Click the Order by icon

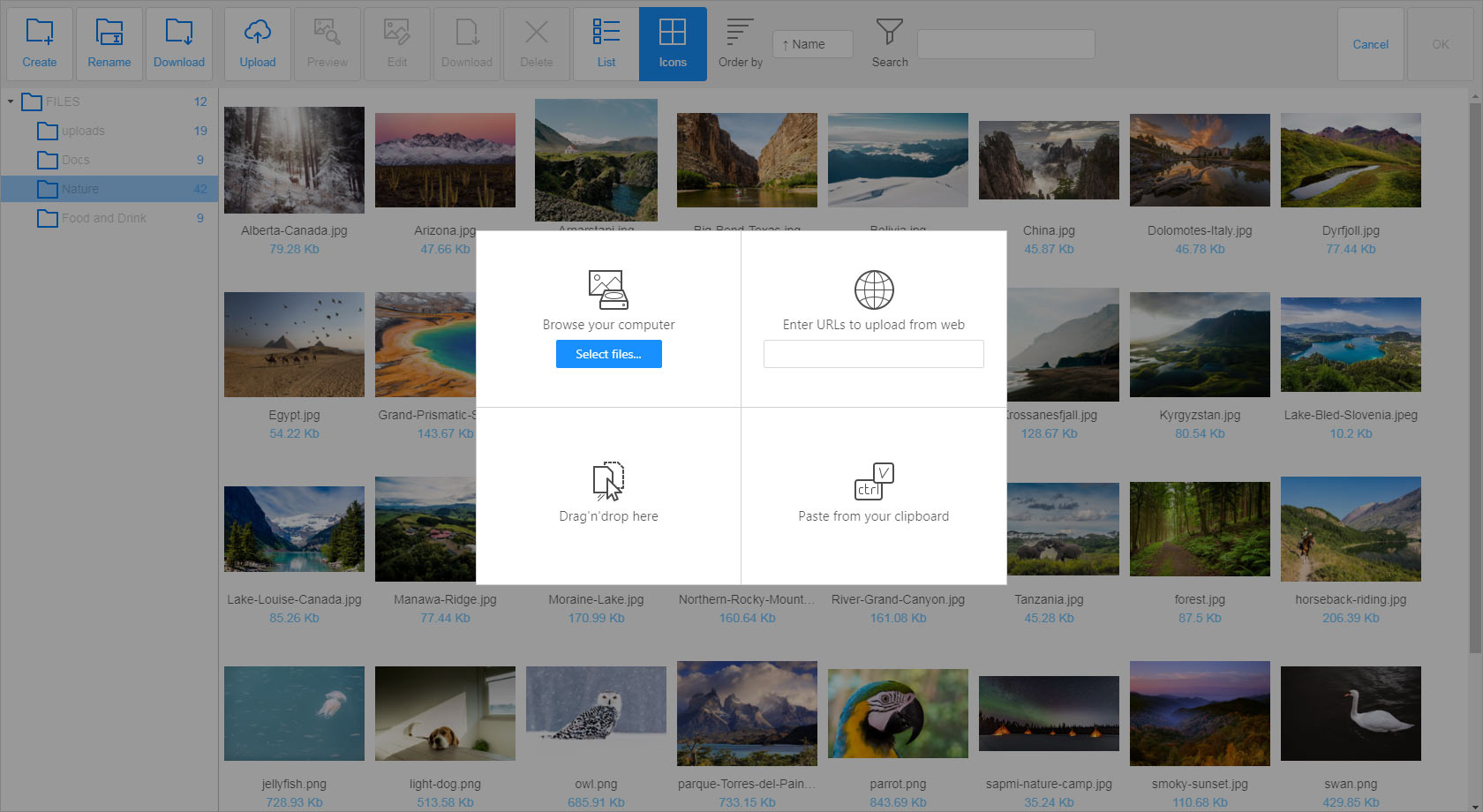(740, 33)
